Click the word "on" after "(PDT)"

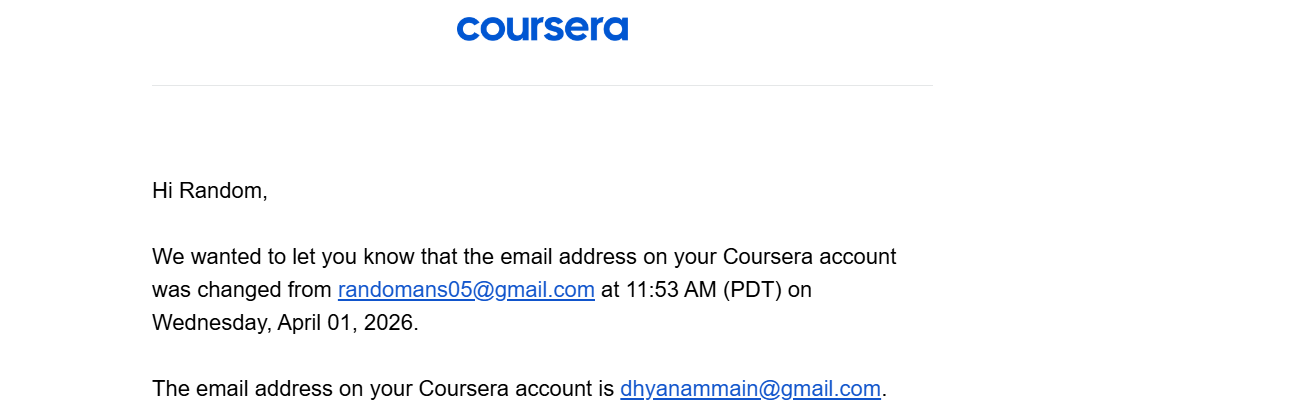click(x=800, y=290)
